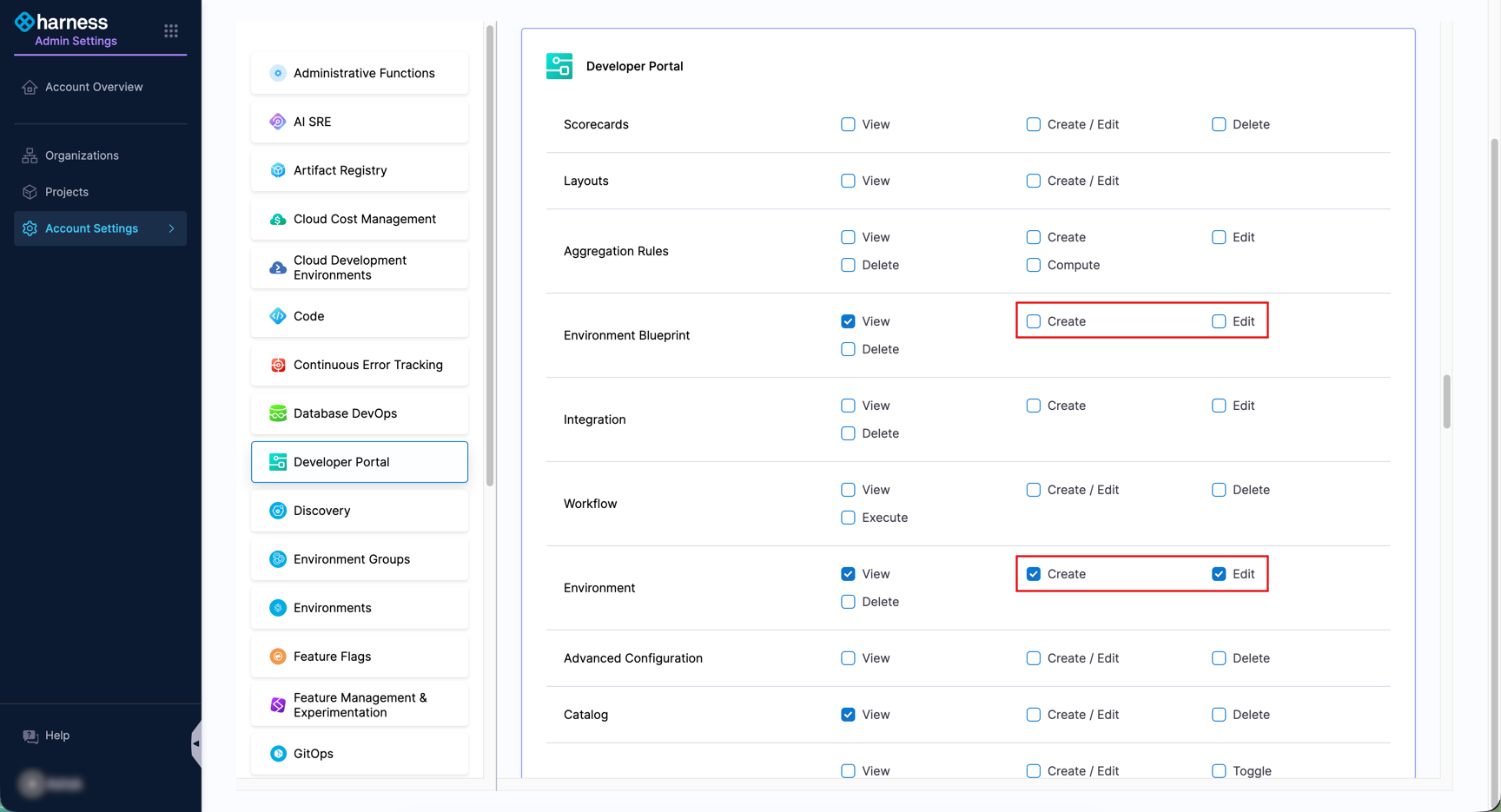The image size is (1501, 812).
Task: Open Organizations from the sidebar
Action: pyautogui.click(x=80, y=155)
